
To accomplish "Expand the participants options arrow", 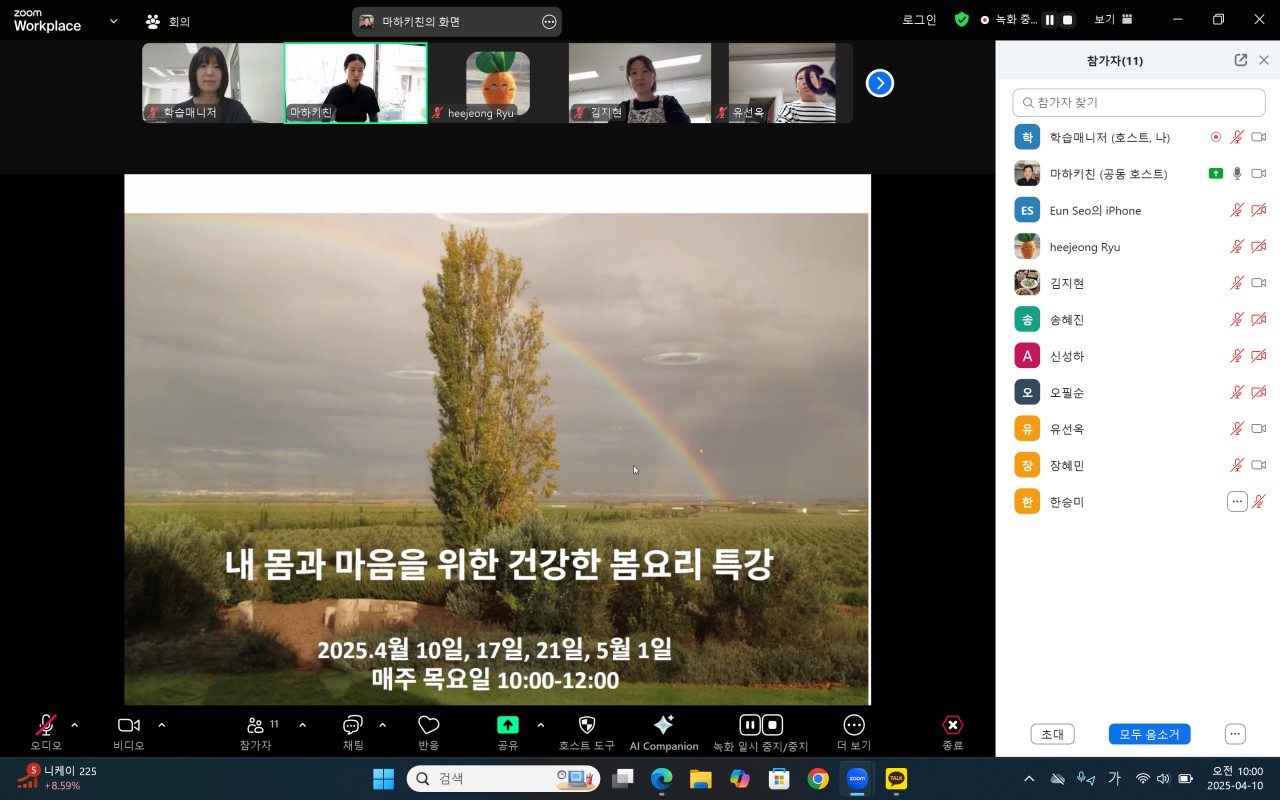I will click(302, 725).
